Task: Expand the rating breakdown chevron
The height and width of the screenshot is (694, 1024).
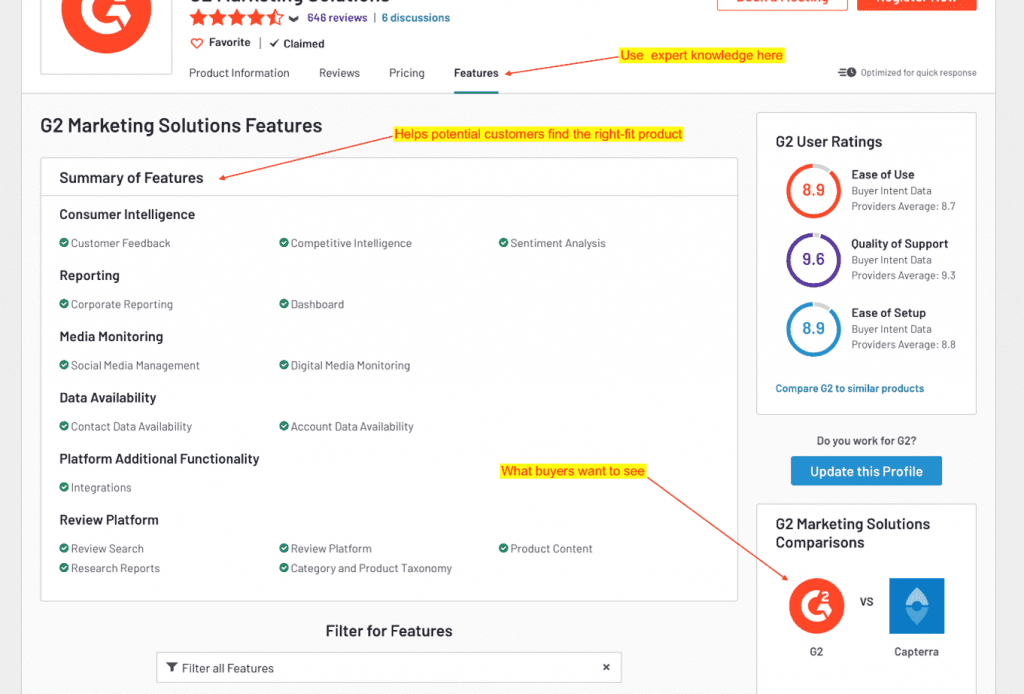Action: (294, 18)
